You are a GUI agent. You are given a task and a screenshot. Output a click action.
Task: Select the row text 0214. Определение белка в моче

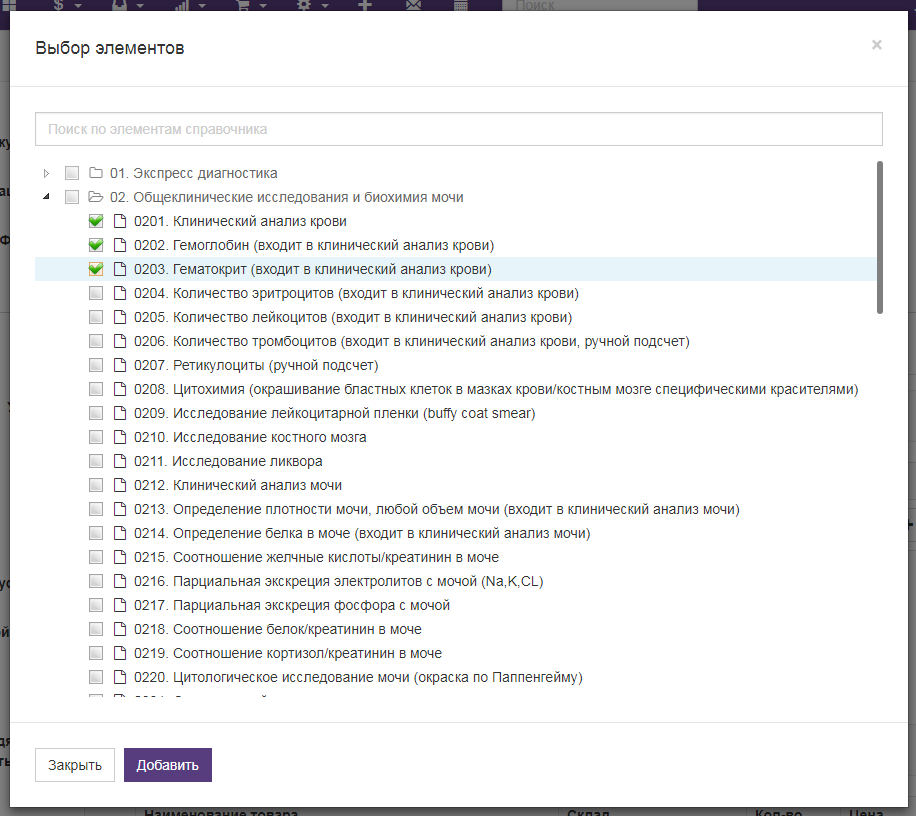362,533
